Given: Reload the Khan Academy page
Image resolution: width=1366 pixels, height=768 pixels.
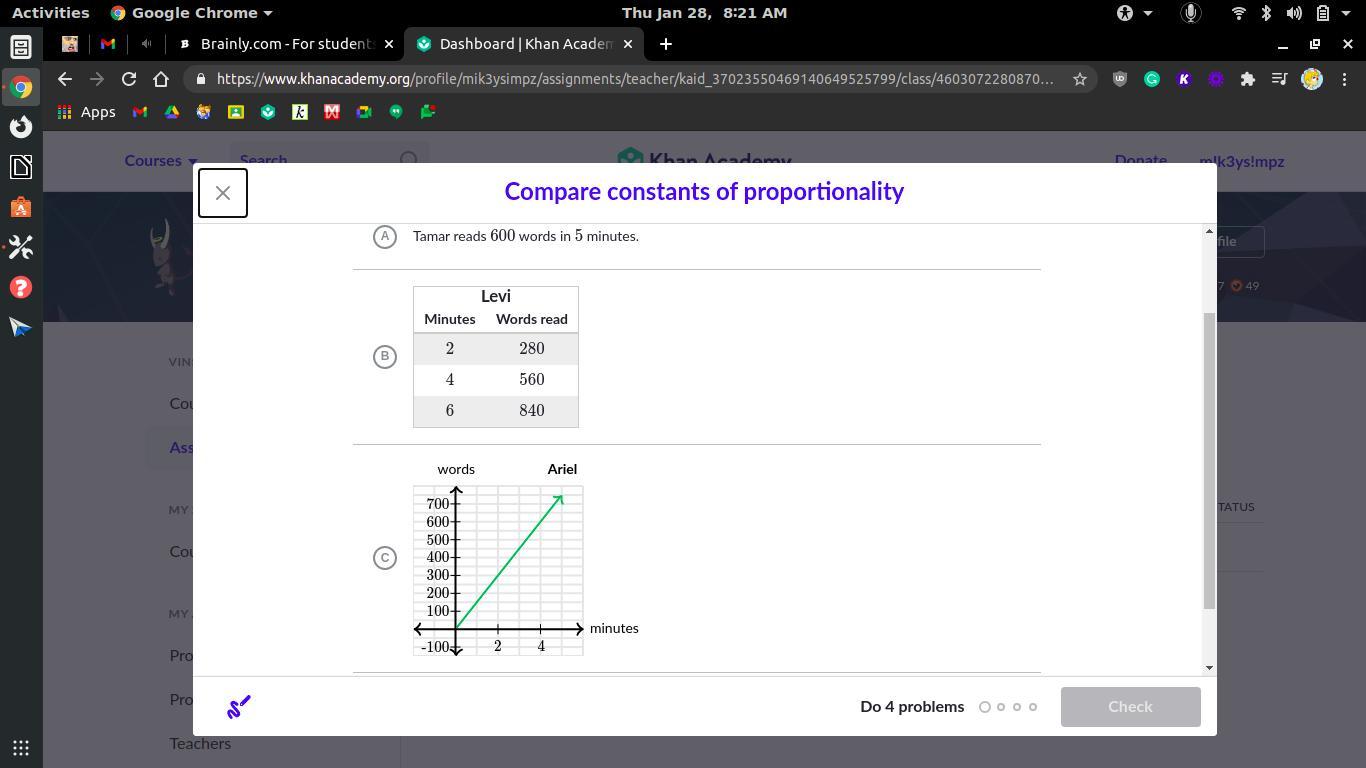Looking at the screenshot, I should coord(129,79).
